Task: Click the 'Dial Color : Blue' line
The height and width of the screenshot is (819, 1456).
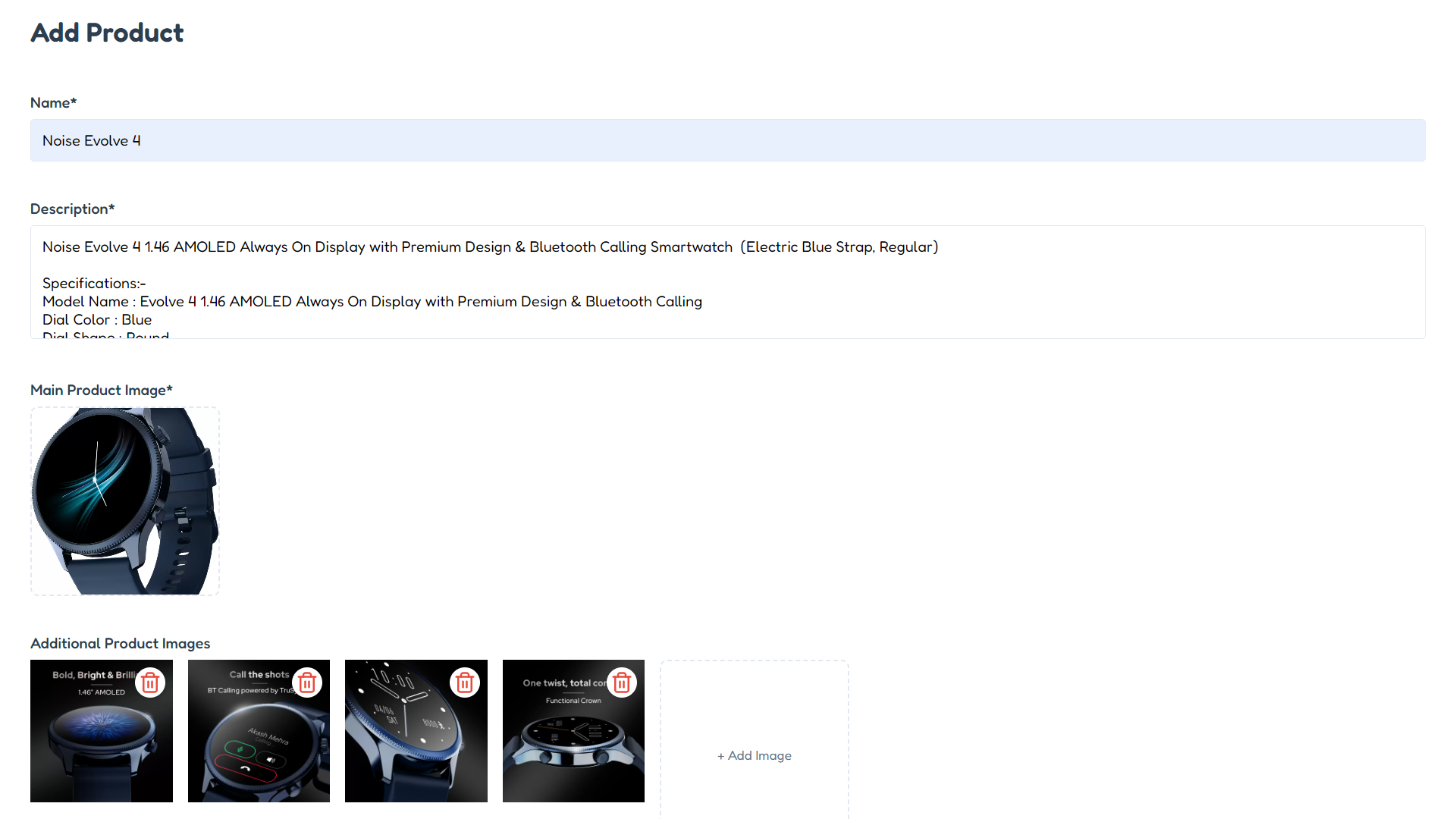Action: (x=97, y=319)
